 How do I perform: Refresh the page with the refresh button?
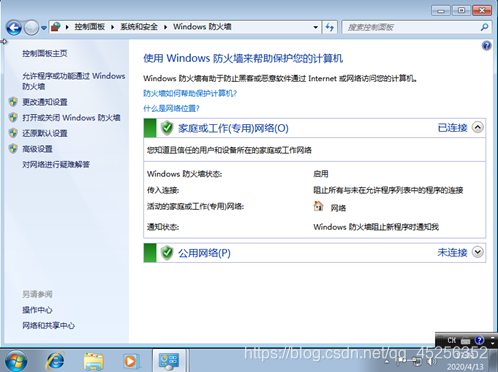click(x=330, y=27)
